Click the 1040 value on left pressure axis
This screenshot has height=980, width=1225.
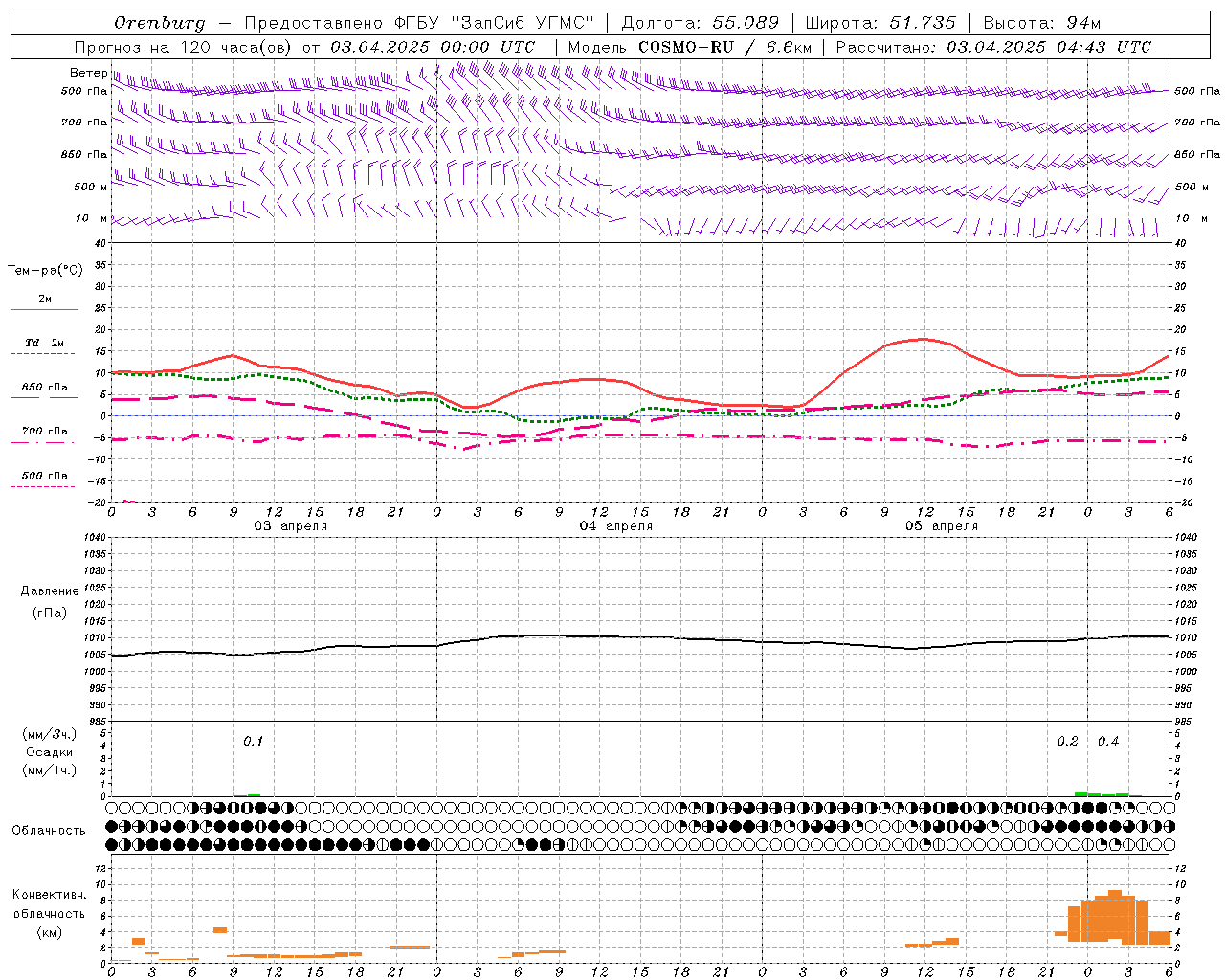94,537
